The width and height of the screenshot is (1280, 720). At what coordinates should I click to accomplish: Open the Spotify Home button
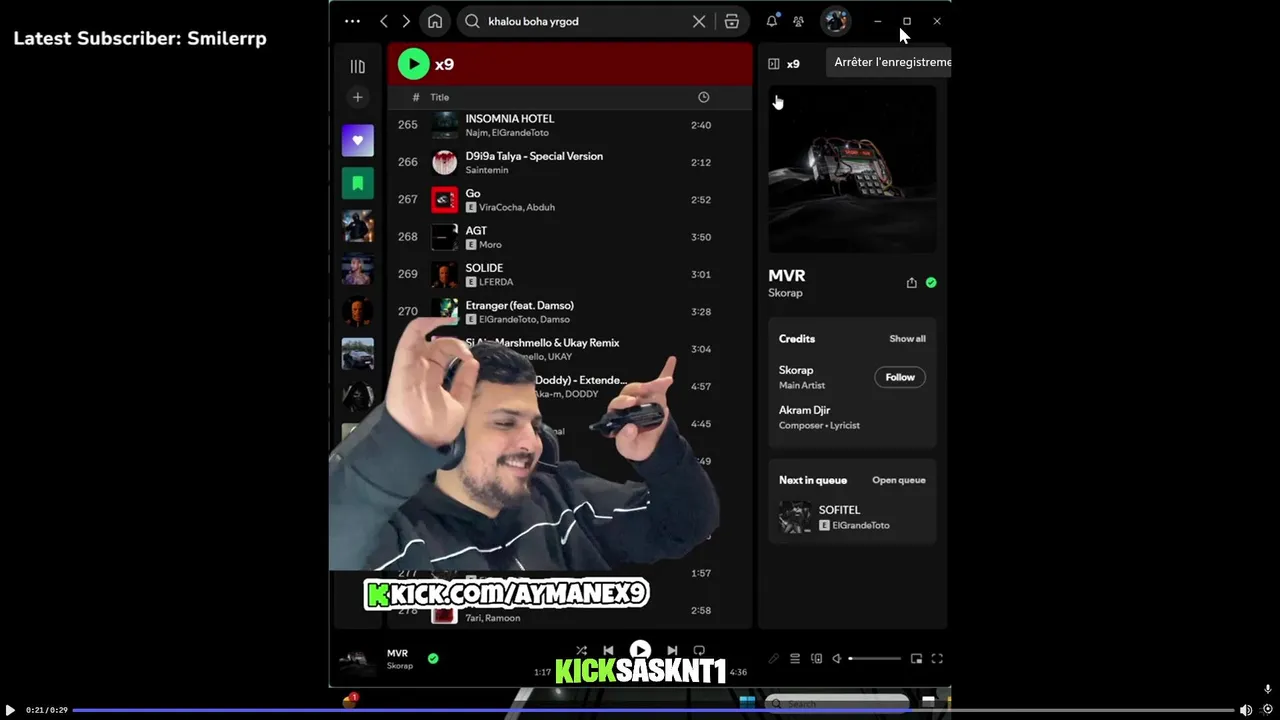[435, 21]
